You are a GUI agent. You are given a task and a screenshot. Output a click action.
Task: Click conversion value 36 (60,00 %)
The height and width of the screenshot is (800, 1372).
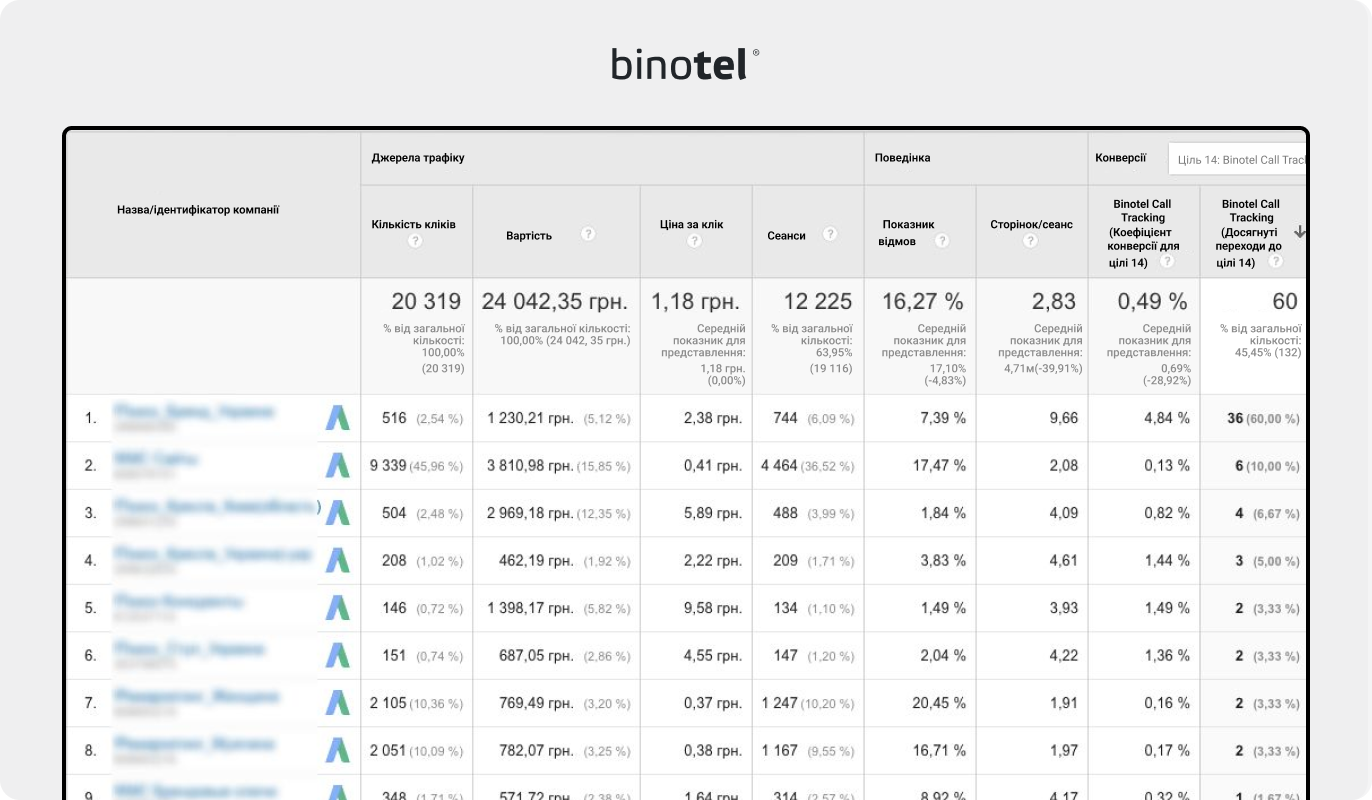coord(1263,418)
